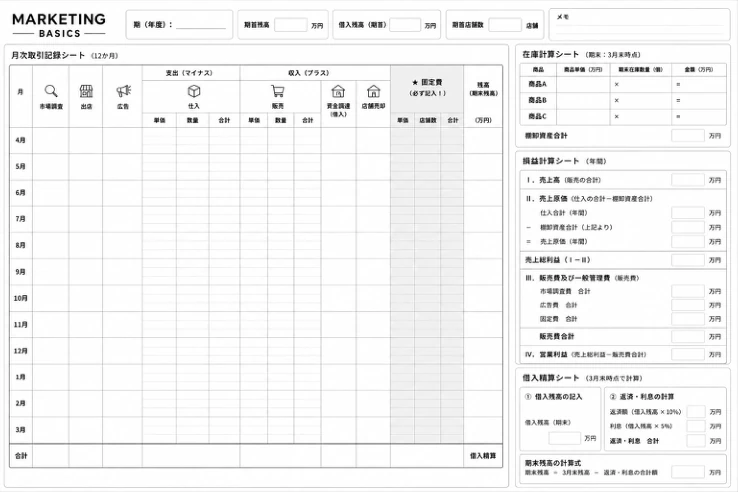Click the 返済額(借入残高×10%) box
The height and width of the screenshot is (492, 738).
696,412
